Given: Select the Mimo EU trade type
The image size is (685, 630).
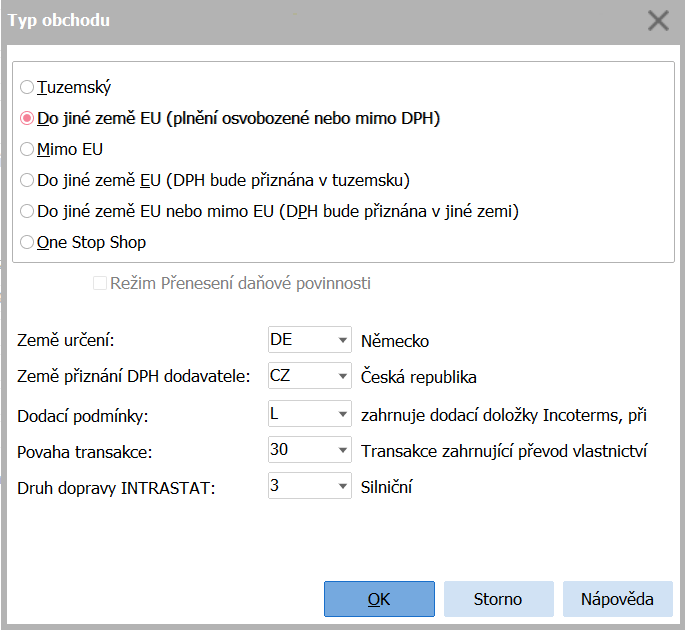Looking at the screenshot, I should point(27,149).
